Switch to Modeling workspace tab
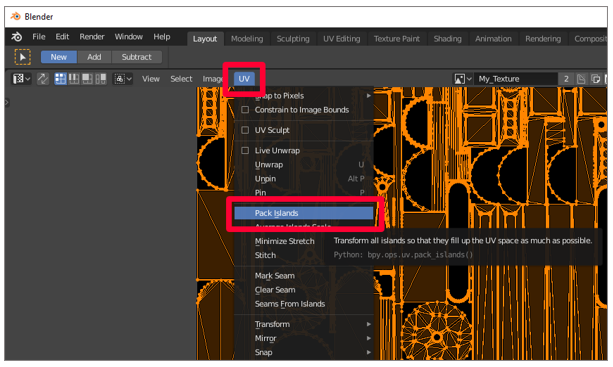The image size is (613, 367). 247,39
